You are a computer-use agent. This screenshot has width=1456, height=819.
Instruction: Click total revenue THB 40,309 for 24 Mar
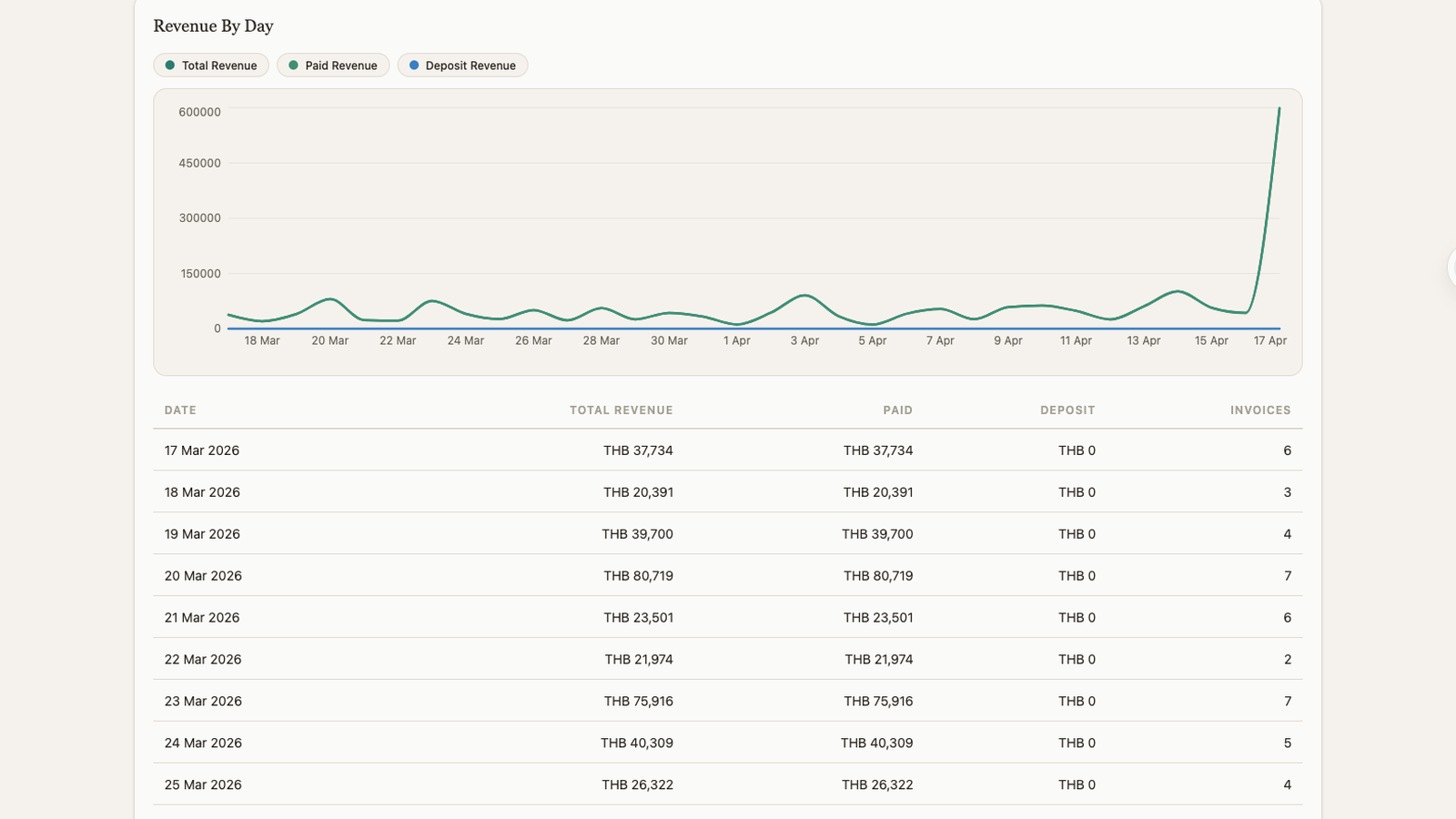pos(637,743)
